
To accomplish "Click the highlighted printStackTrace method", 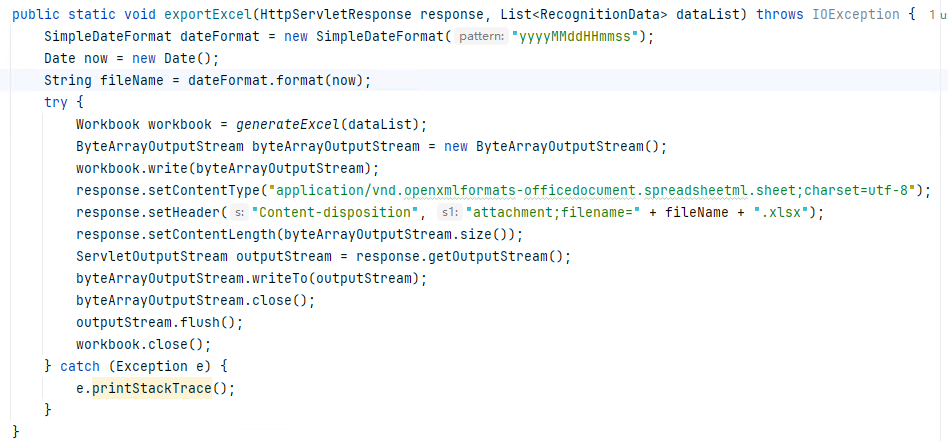I will [152, 388].
